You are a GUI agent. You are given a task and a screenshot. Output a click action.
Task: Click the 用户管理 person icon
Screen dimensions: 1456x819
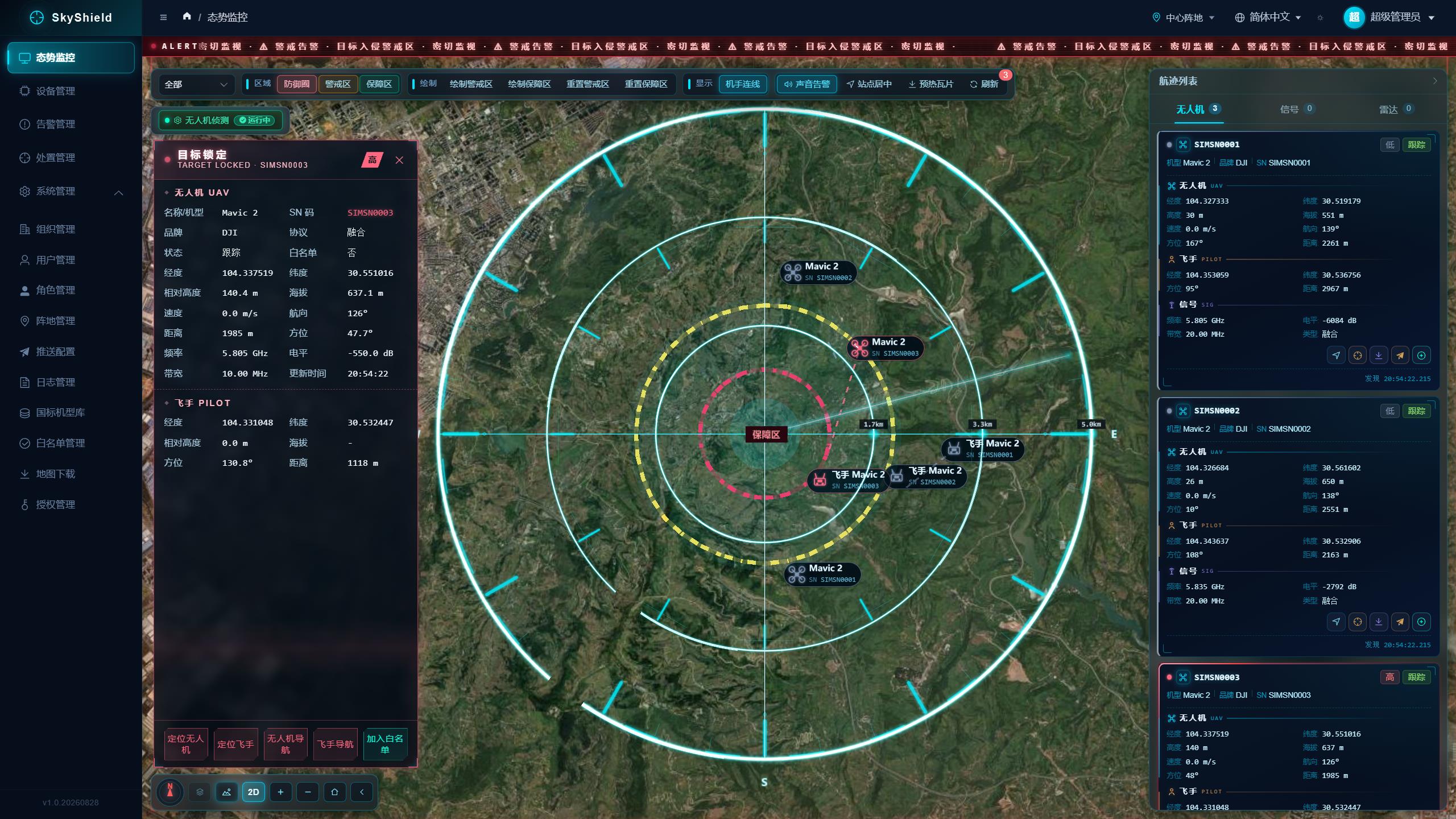[x=24, y=260]
